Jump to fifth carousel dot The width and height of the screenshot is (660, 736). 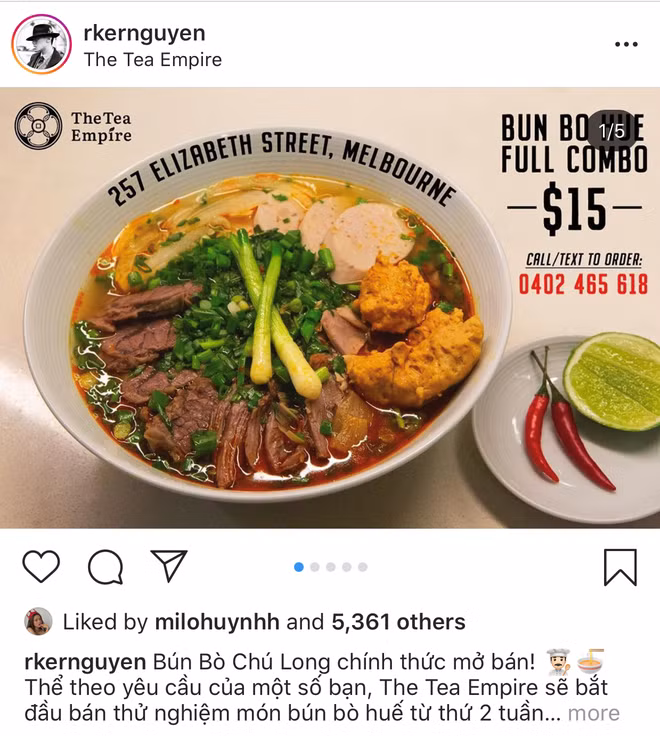362,567
